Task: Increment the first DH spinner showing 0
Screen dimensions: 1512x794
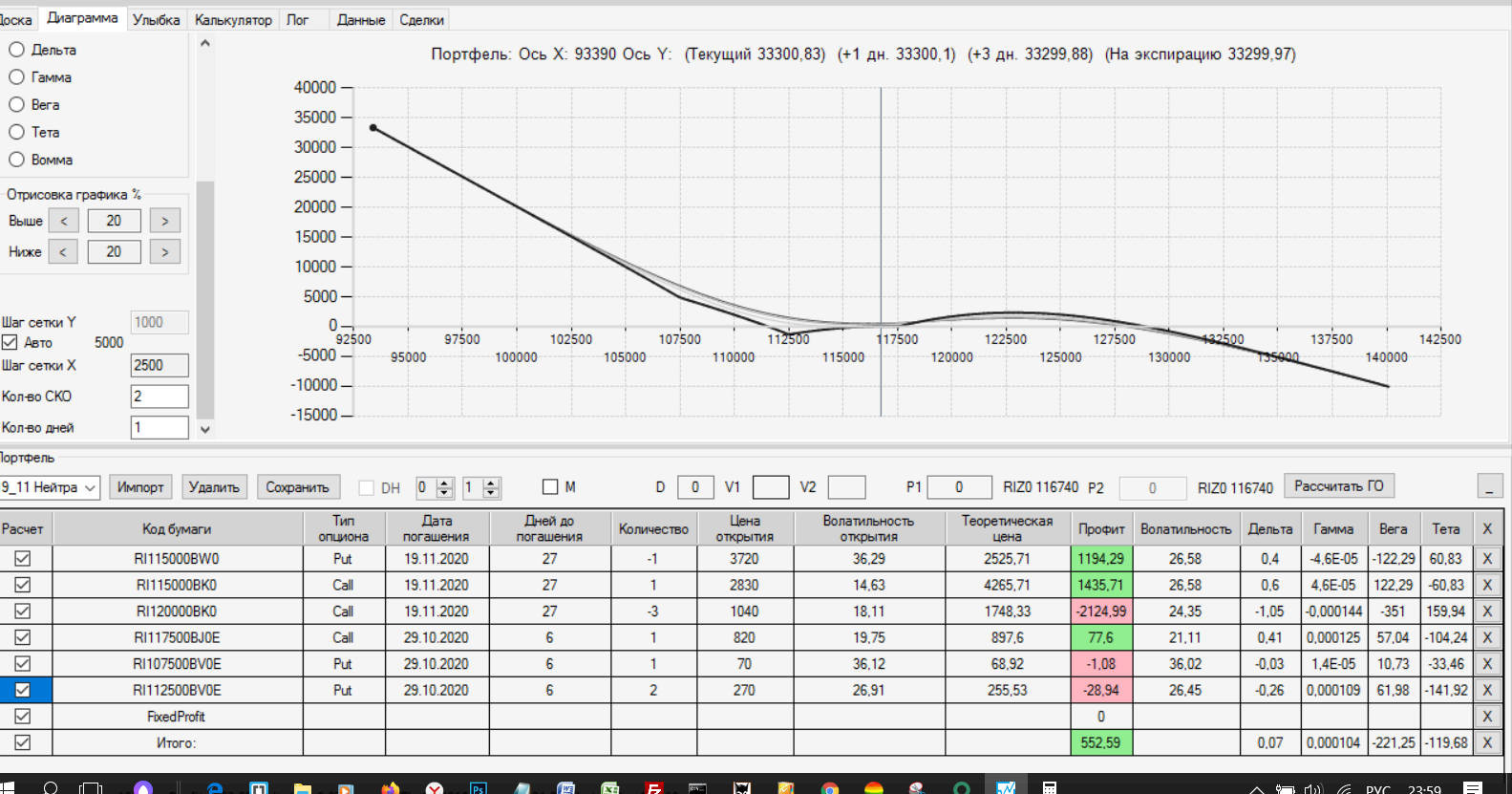Action: coord(444,483)
